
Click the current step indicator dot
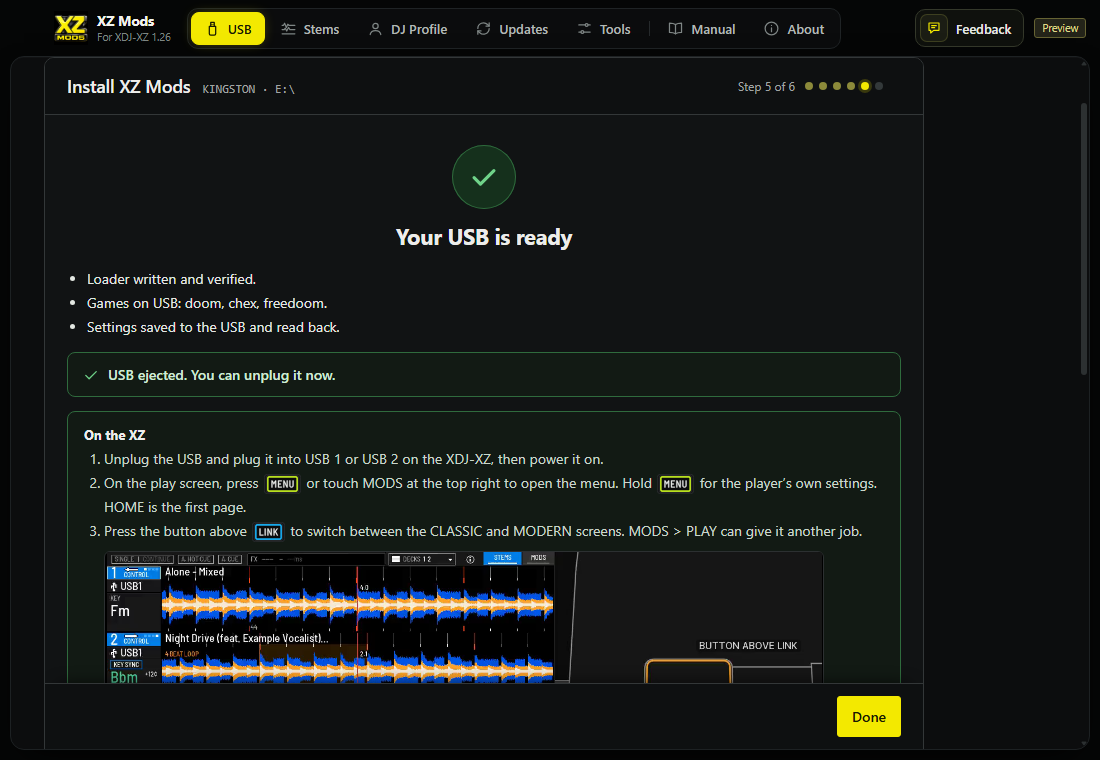pyautogui.click(x=865, y=86)
